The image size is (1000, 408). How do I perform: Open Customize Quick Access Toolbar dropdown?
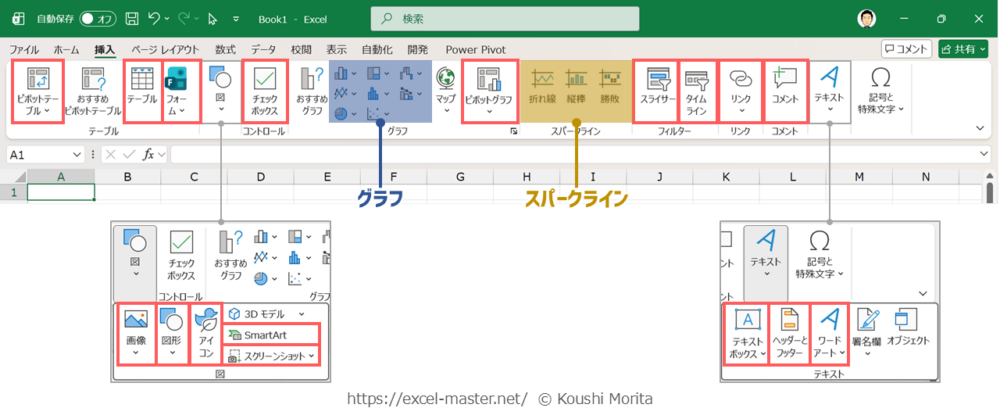[235, 19]
